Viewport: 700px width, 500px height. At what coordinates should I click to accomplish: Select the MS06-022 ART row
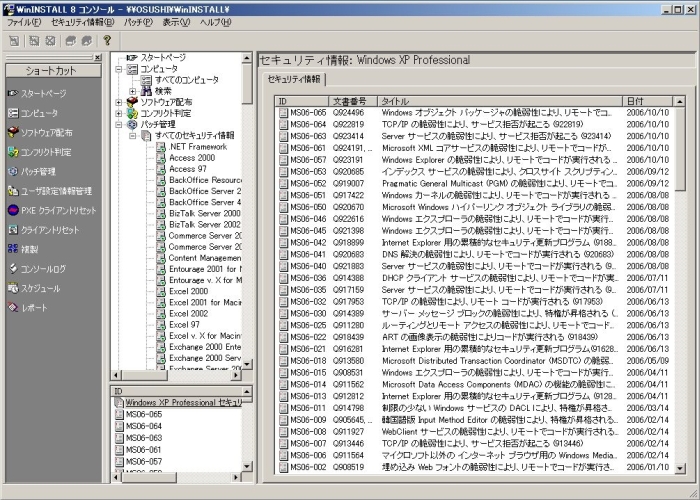click(x=475, y=337)
